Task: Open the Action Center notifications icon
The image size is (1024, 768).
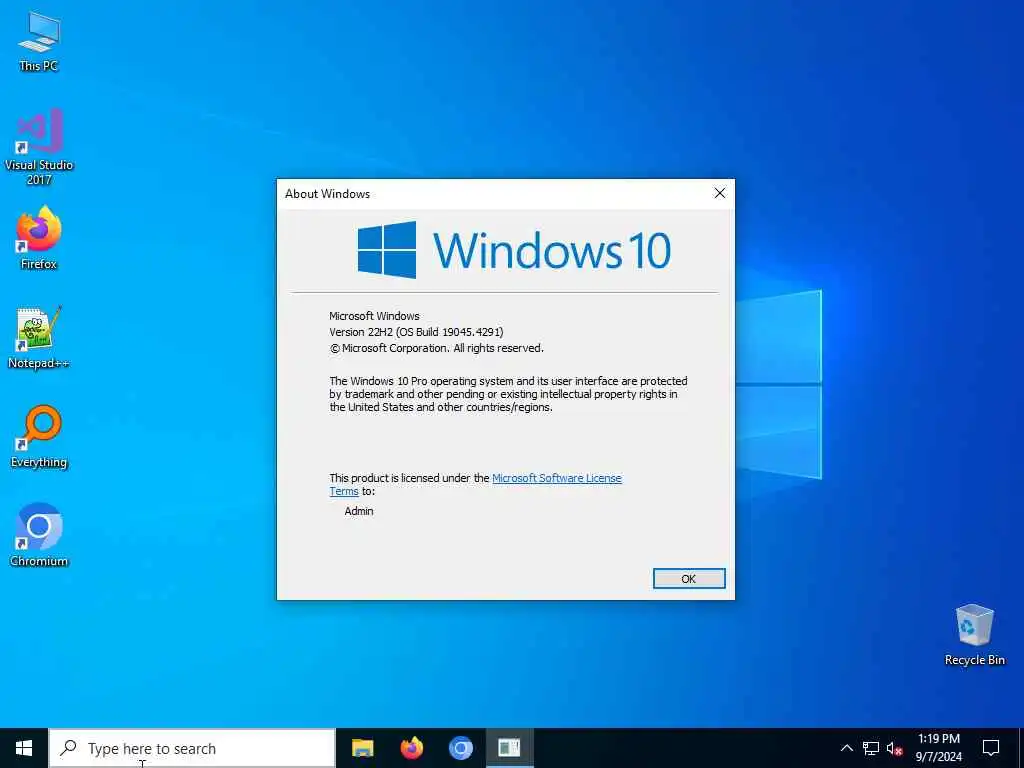Action: pyautogui.click(x=991, y=748)
